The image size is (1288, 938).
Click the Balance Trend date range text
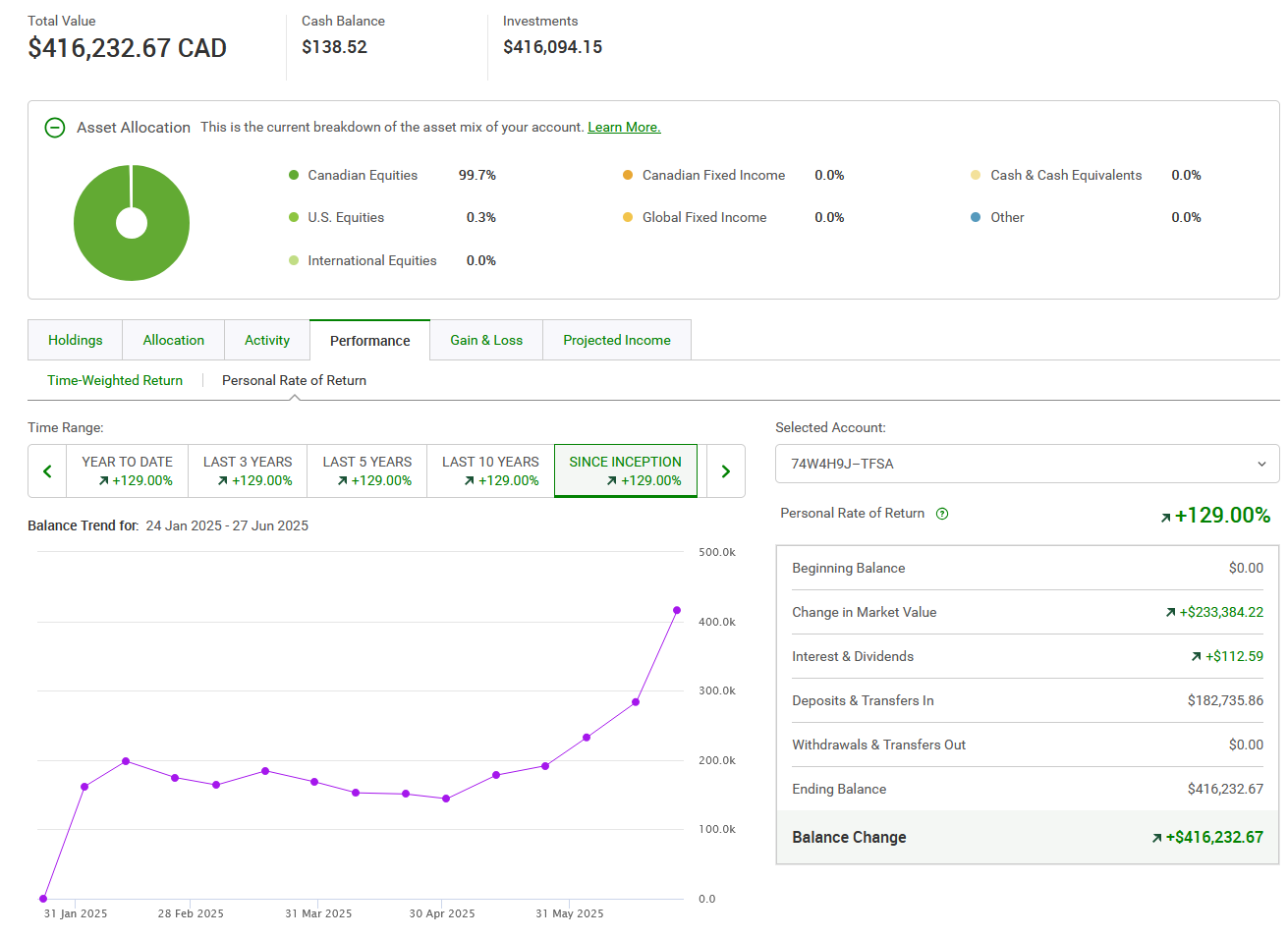(x=227, y=525)
